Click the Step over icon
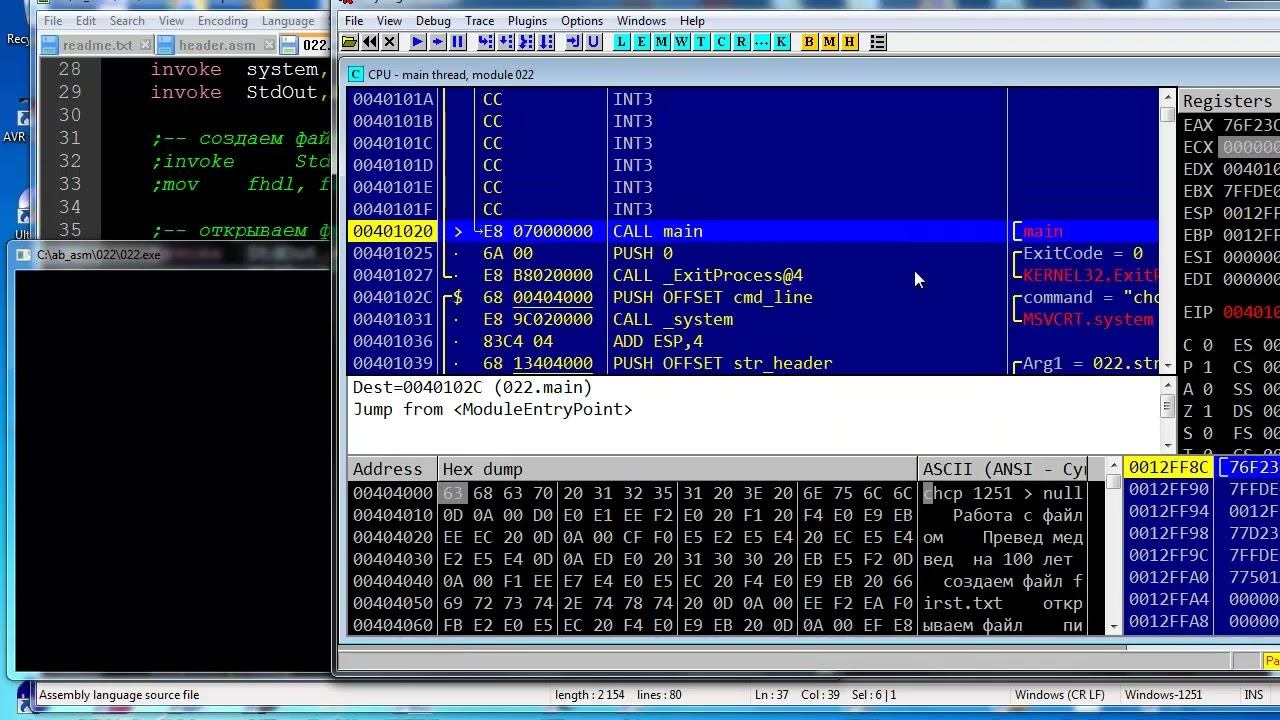The image size is (1280, 720). [505, 42]
